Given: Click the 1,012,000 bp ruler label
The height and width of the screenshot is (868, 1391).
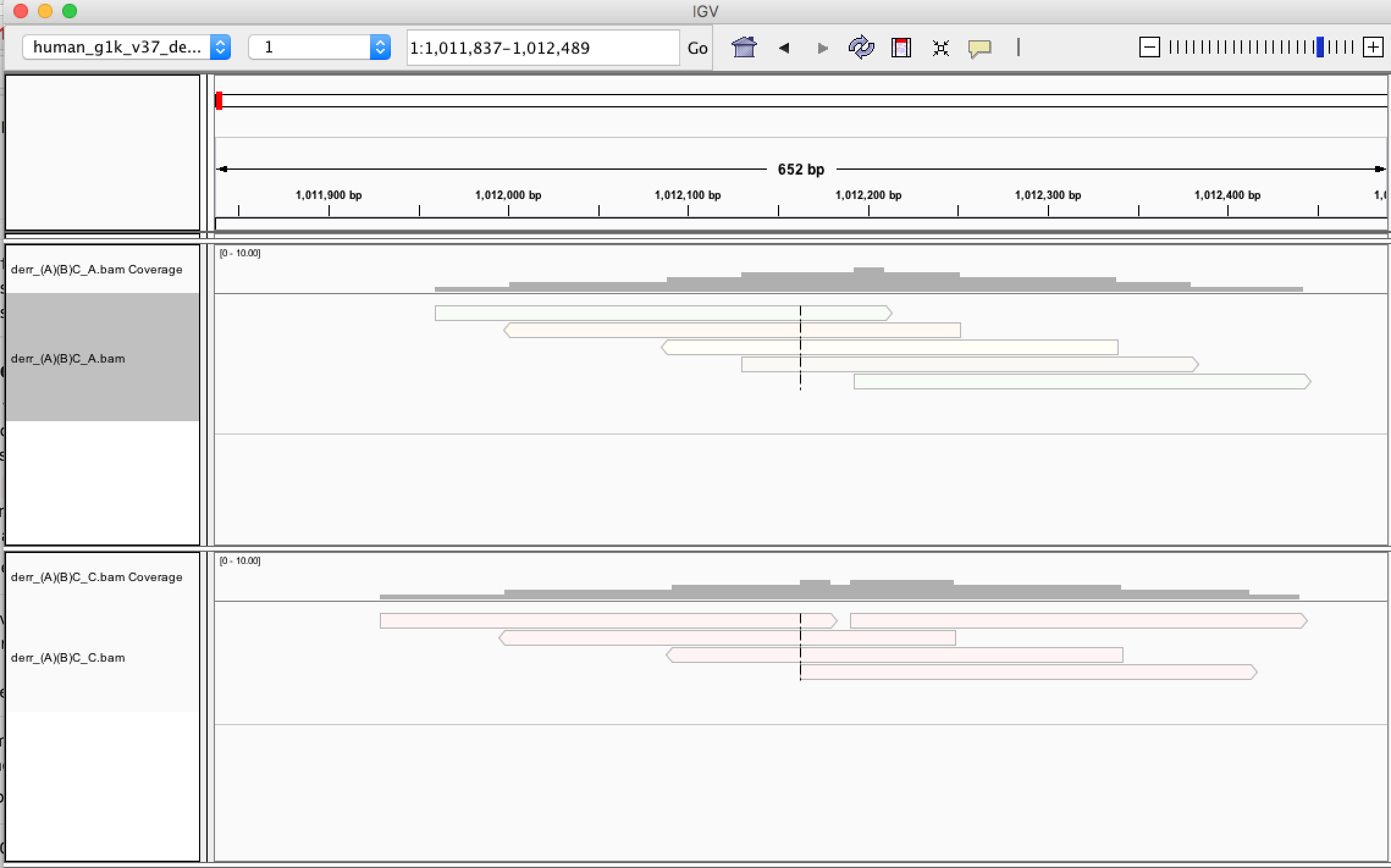Looking at the screenshot, I should click(x=508, y=195).
